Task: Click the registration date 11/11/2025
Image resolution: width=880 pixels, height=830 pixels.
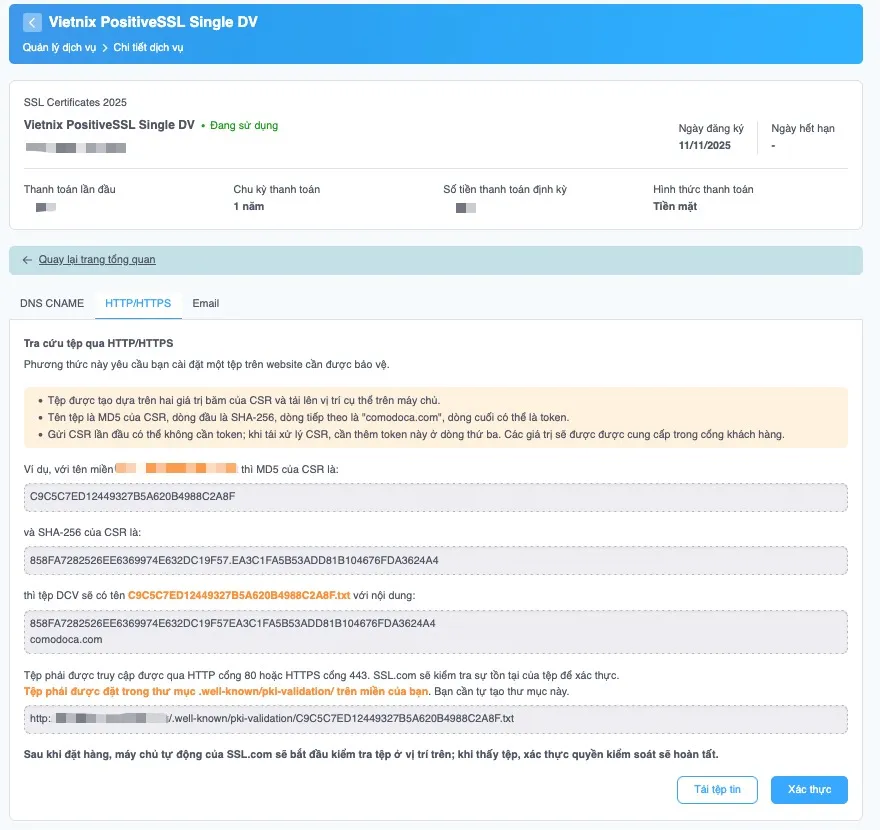Action: pos(704,146)
